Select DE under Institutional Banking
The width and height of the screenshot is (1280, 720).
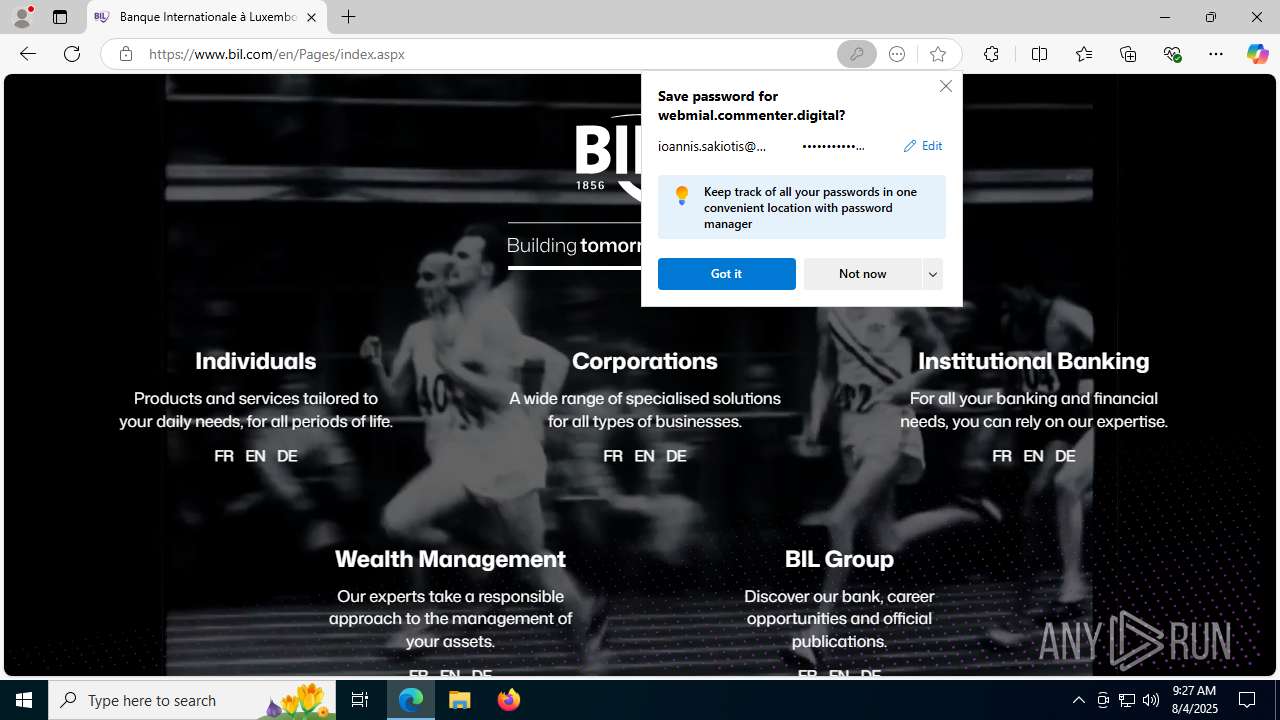click(1065, 456)
